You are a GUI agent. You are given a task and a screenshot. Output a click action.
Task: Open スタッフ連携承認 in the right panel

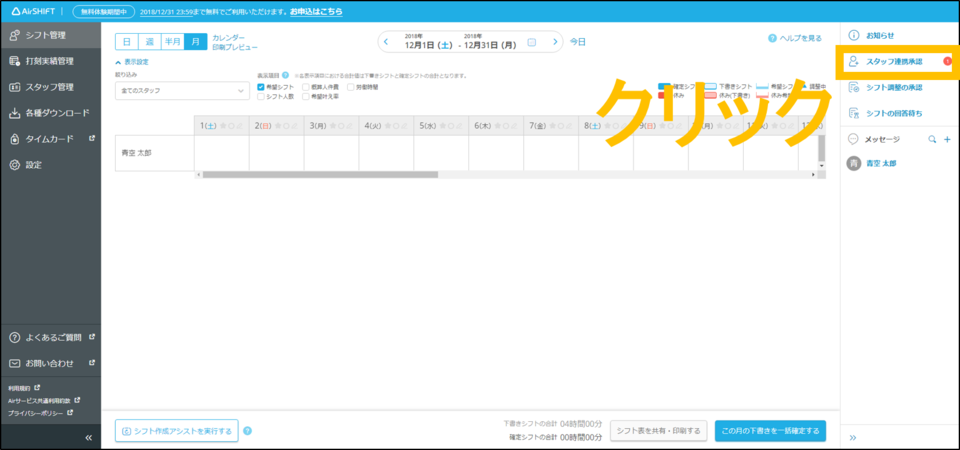894,62
